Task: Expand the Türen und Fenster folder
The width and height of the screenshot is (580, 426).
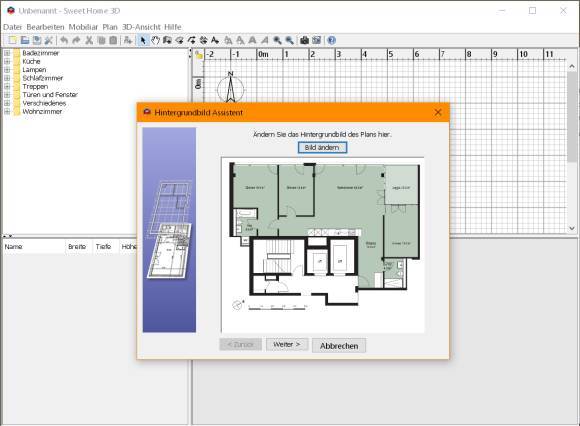Action: pyautogui.click(x=7, y=95)
